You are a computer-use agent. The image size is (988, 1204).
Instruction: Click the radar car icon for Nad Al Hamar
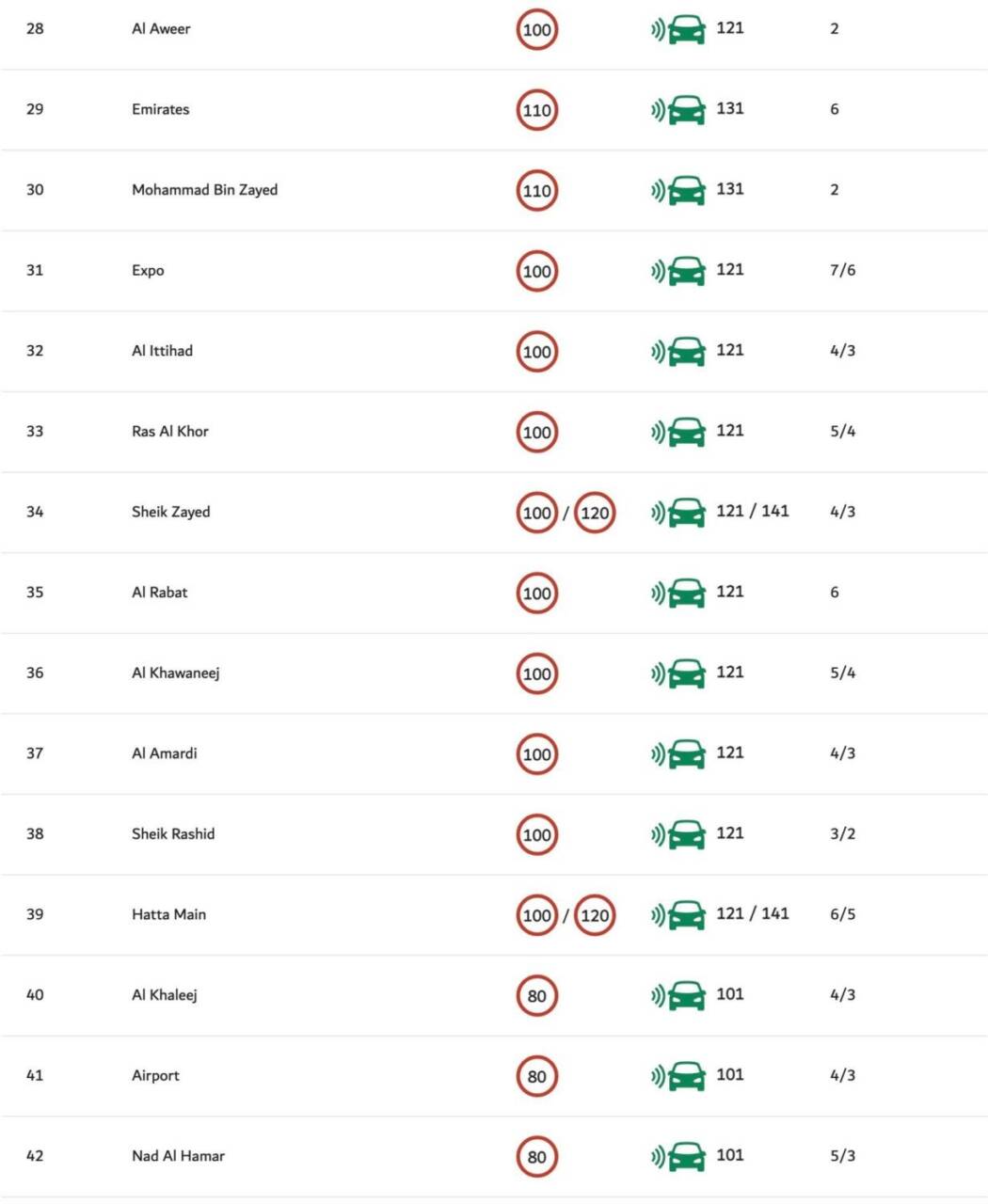click(x=677, y=1157)
